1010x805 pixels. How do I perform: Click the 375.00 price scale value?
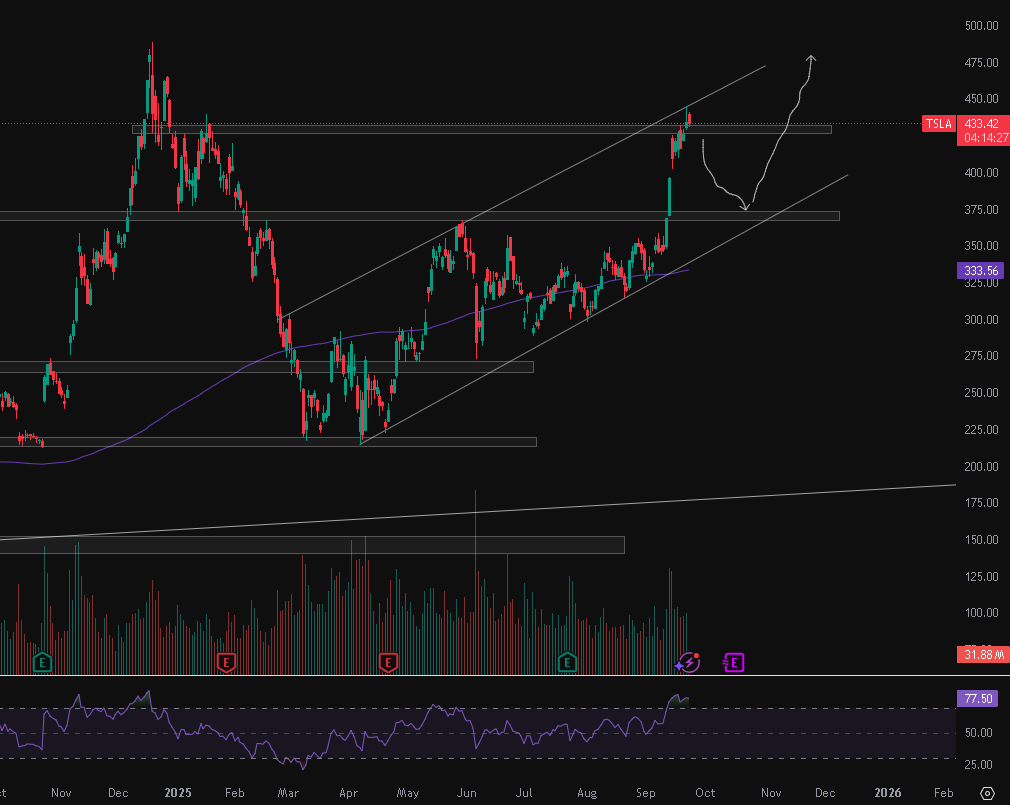coord(981,209)
